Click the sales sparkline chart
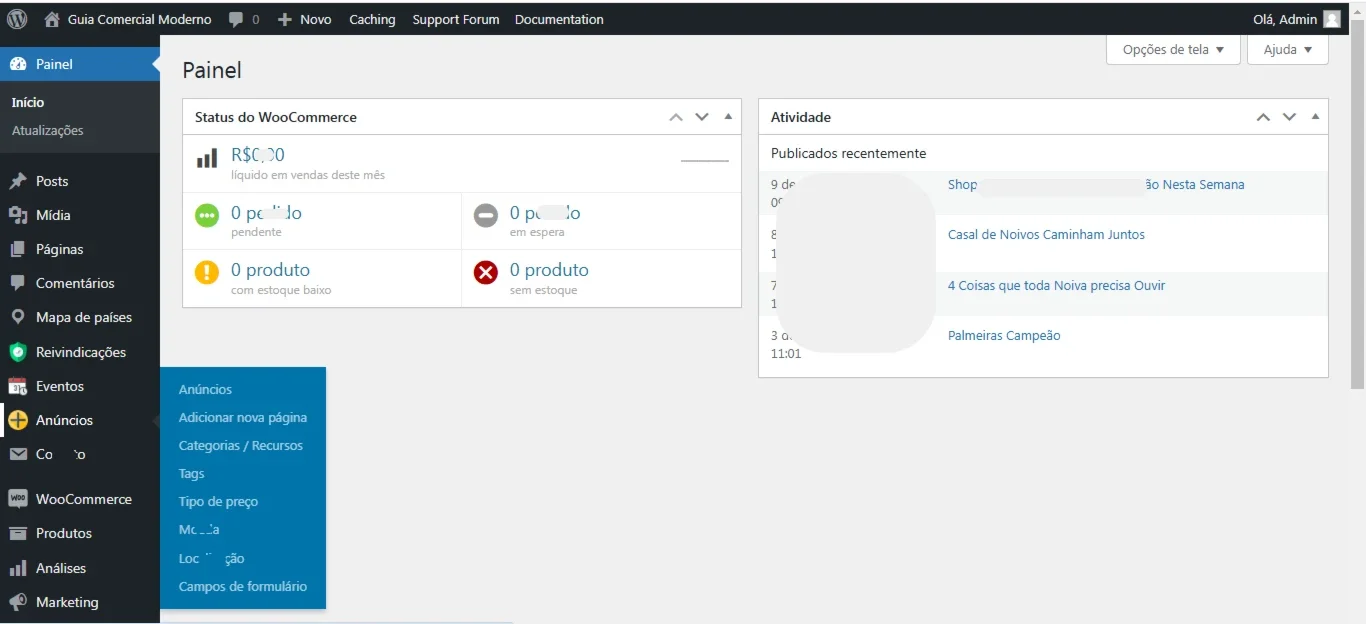This screenshot has height=624, width=1366. tap(704, 159)
